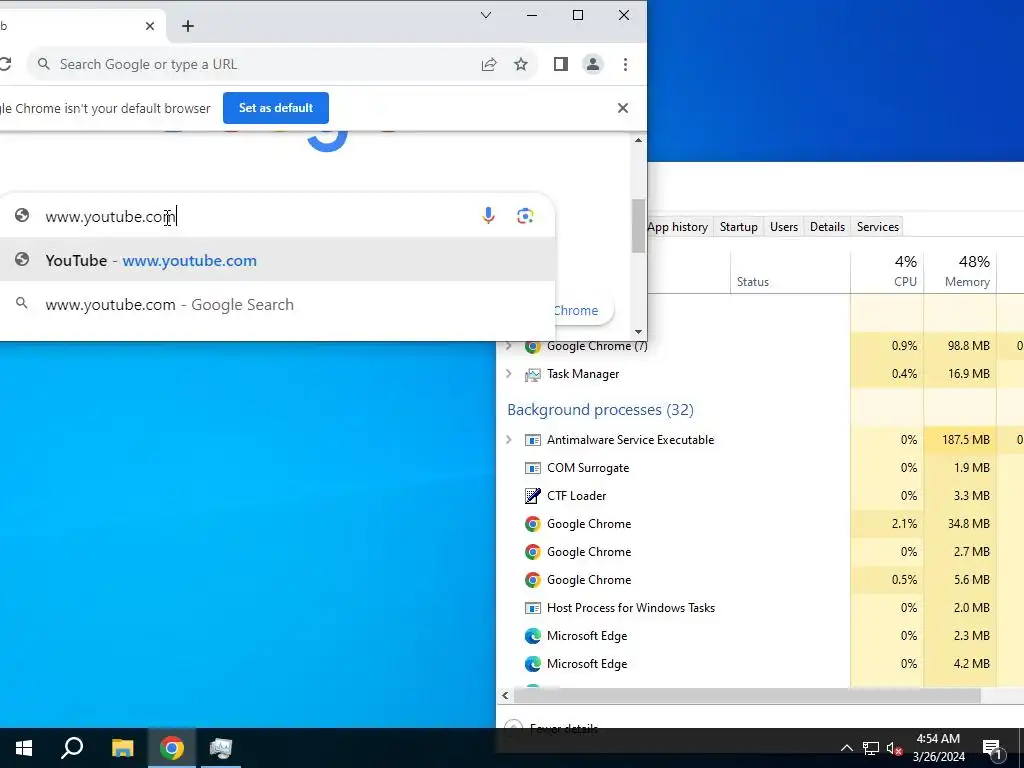Select COM Surrogate process icon
This screenshot has height=768, width=1024.
coord(533,468)
